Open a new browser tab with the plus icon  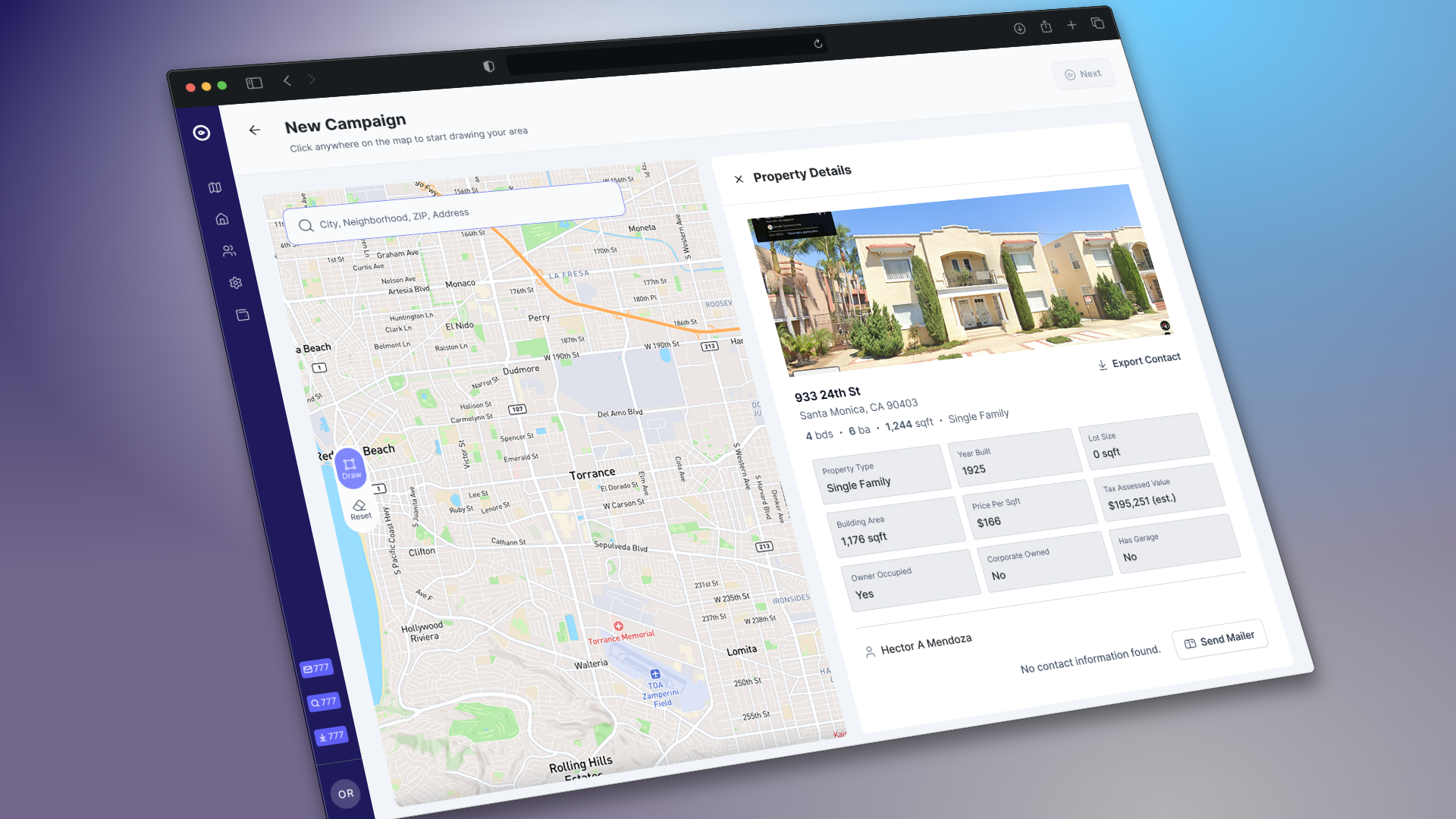(x=1072, y=25)
